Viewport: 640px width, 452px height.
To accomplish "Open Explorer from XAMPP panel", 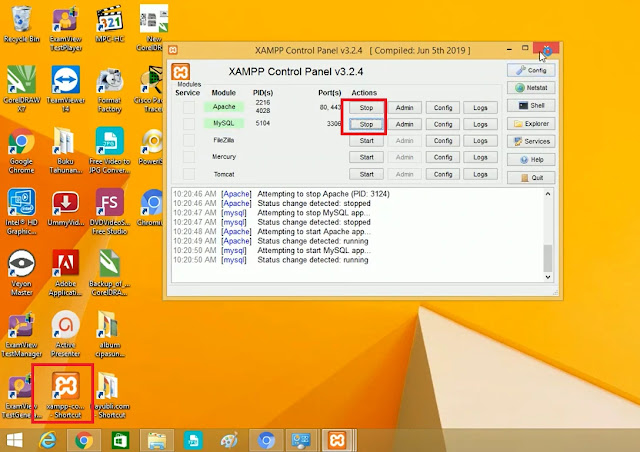I will [x=531, y=124].
